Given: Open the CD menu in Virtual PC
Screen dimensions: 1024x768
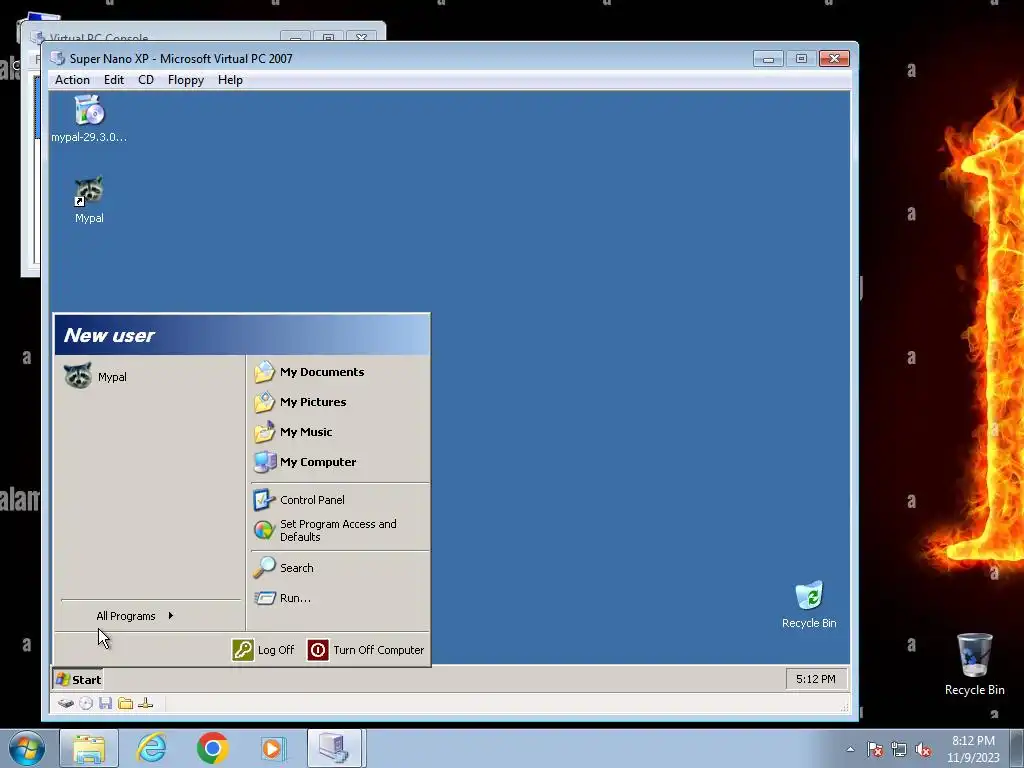Looking at the screenshot, I should 146,80.
